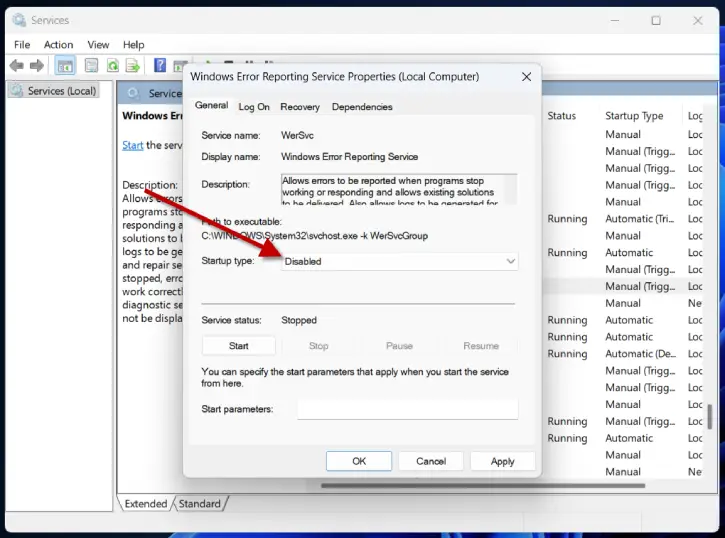Screen dimensions: 725x538
Task: Click OK to confirm properties
Action: pyautogui.click(x=359, y=461)
